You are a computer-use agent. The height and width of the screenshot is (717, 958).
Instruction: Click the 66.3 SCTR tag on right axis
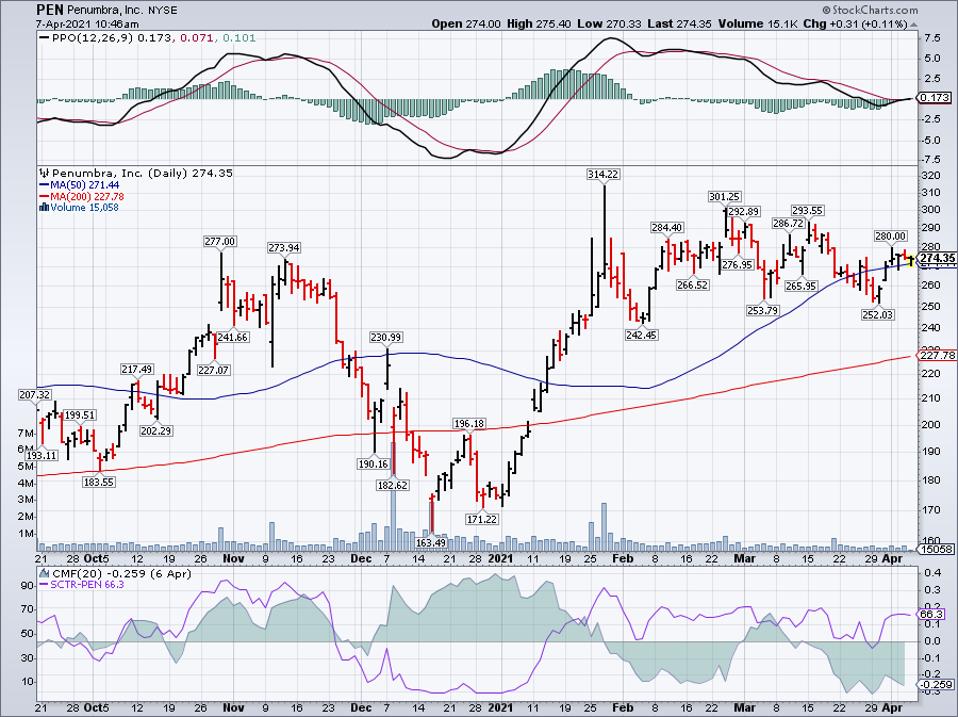click(x=932, y=614)
